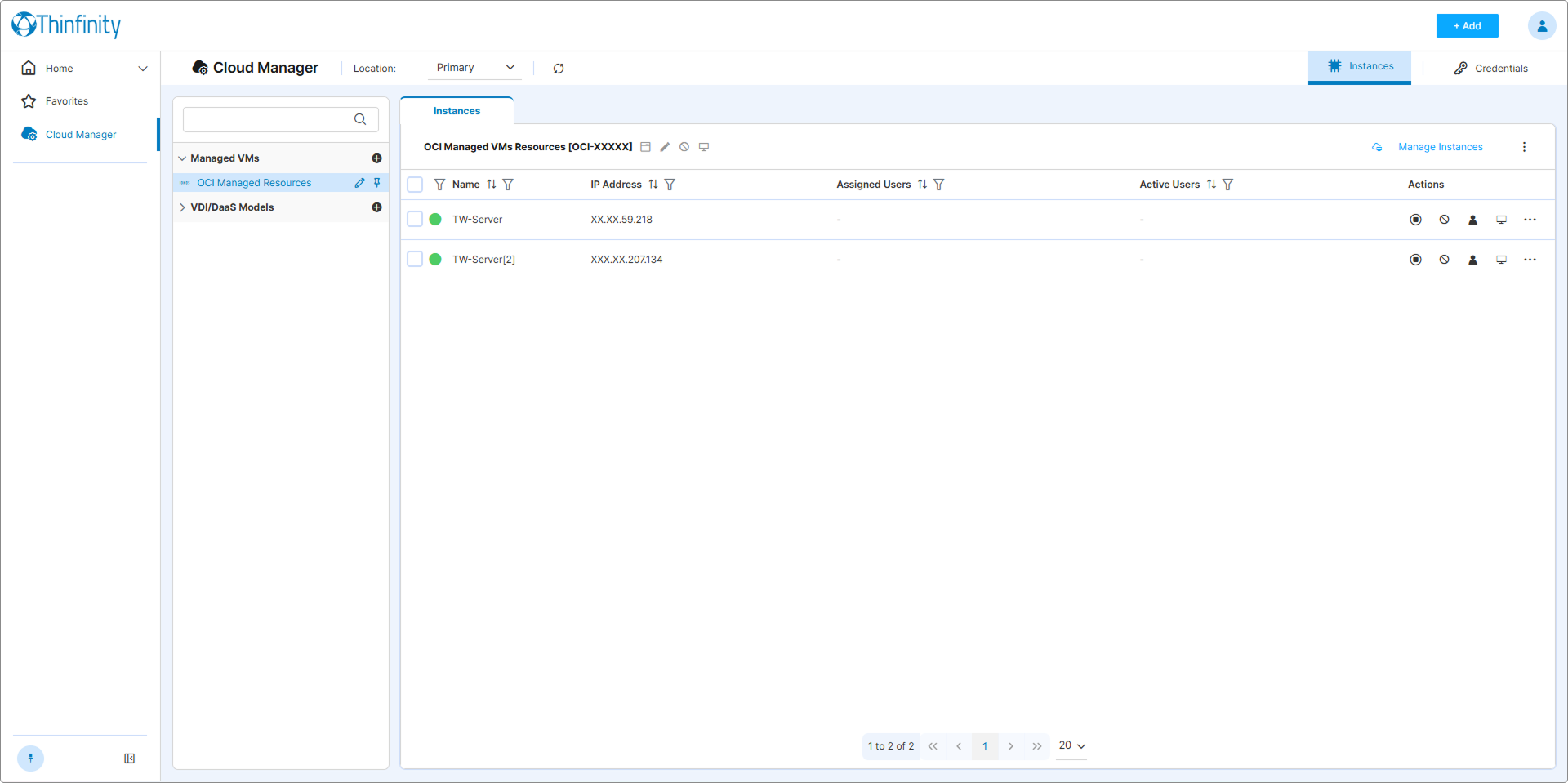This screenshot has height=783, width=1568.
Task: Check the TW-Server row checkbox
Action: pos(415,219)
